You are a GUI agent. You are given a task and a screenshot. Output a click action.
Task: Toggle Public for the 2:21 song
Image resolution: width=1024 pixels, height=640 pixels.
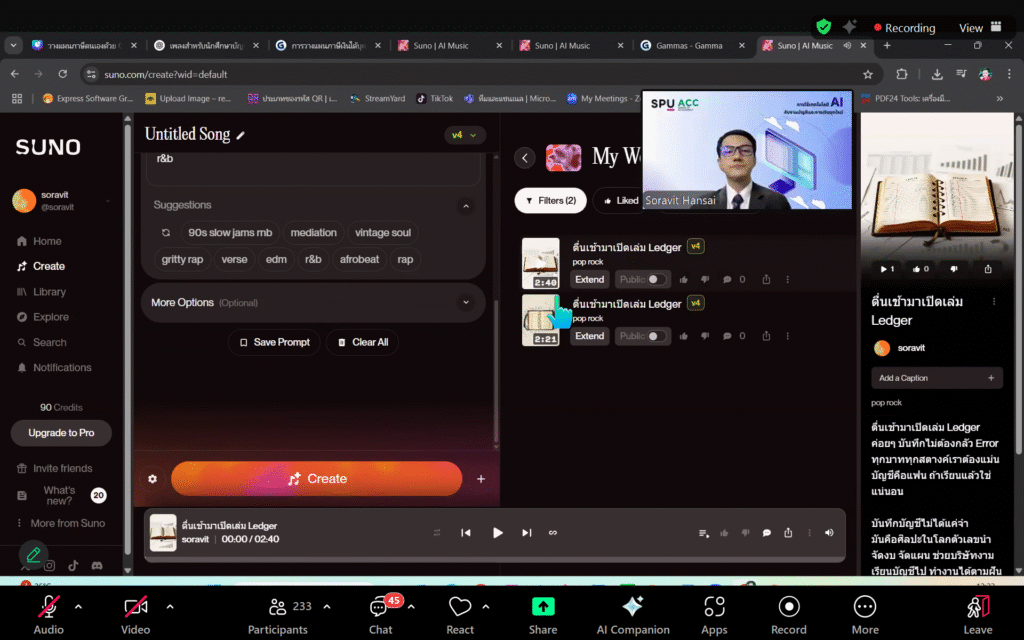(x=657, y=336)
